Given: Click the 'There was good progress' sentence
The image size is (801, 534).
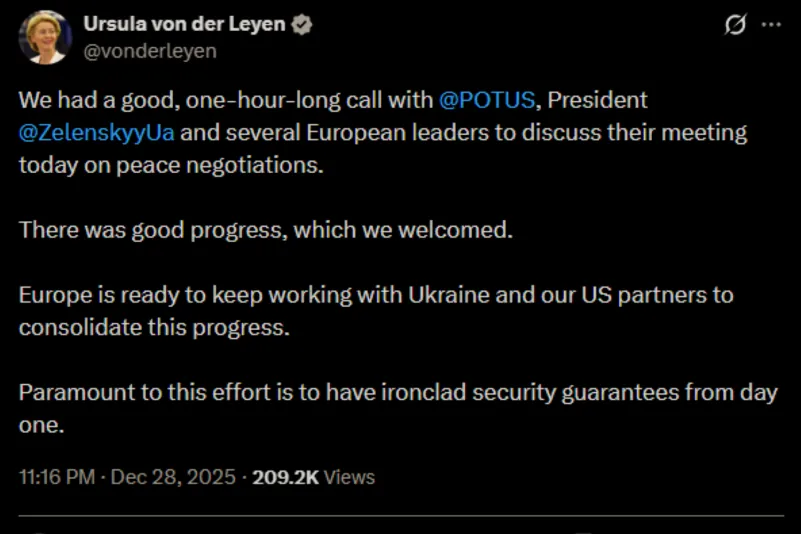Looking at the screenshot, I should pyautogui.click(x=265, y=230).
